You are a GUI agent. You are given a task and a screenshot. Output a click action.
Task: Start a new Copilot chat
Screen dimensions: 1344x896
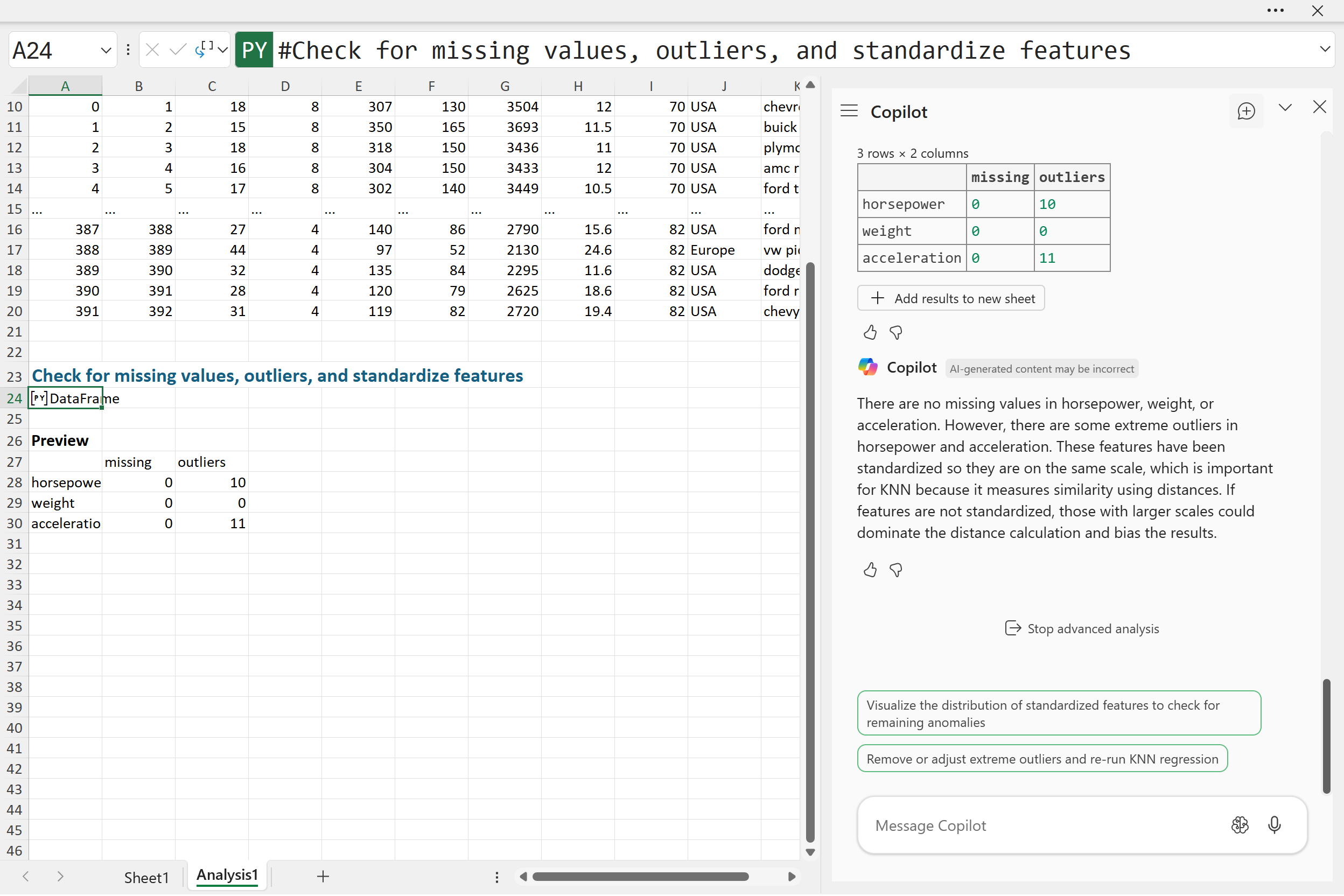(x=1245, y=111)
